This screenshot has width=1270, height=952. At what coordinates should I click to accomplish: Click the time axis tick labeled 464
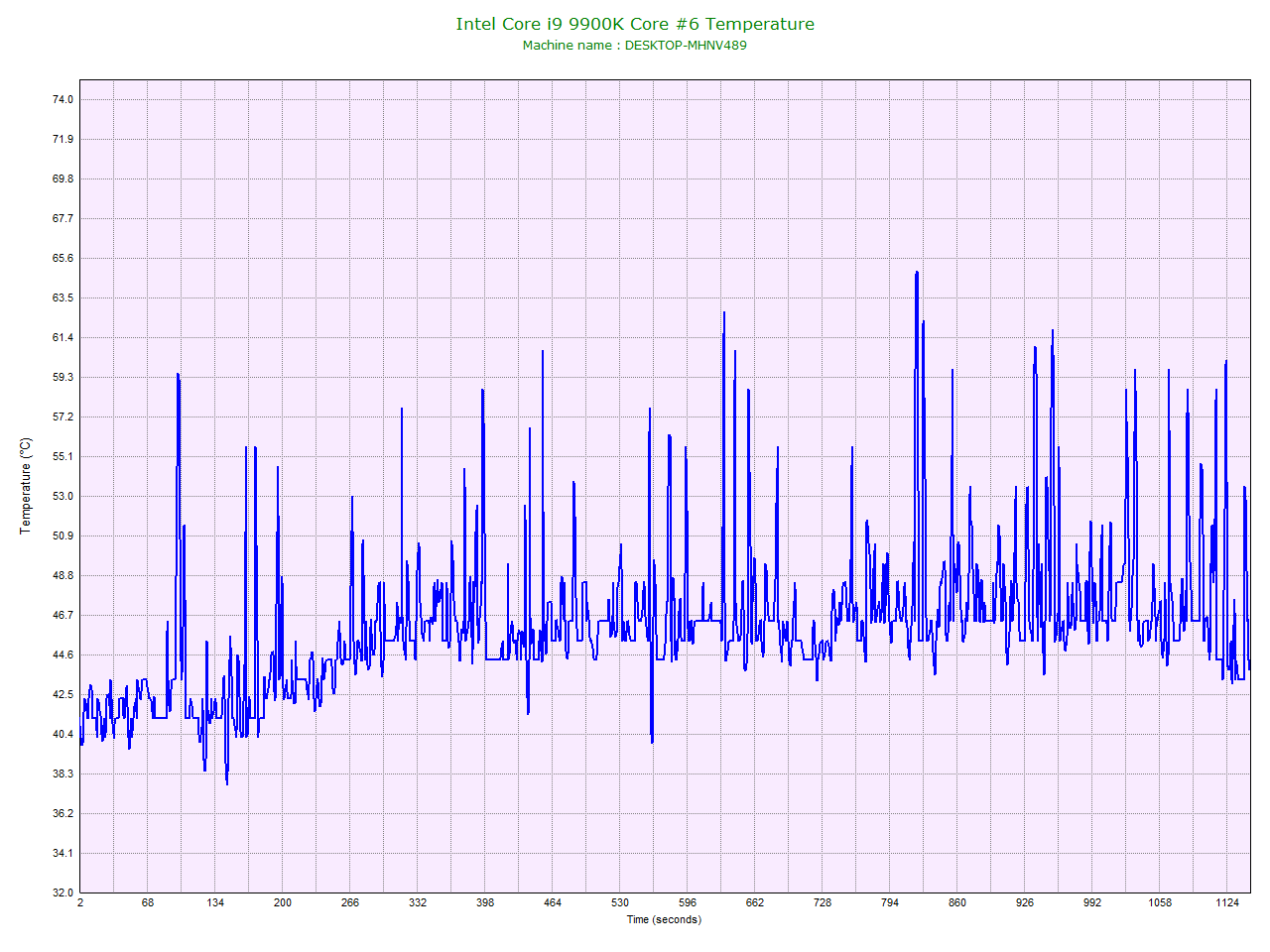point(553,902)
